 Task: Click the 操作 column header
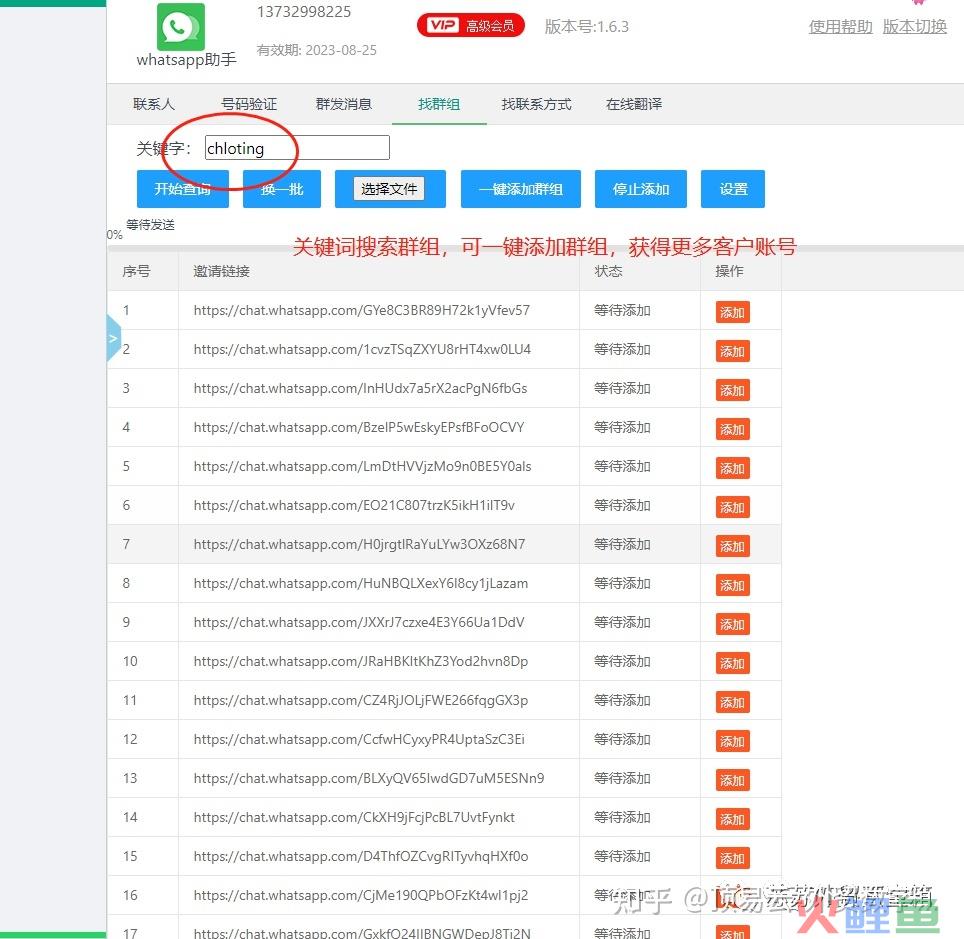pyautogui.click(x=730, y=271)
